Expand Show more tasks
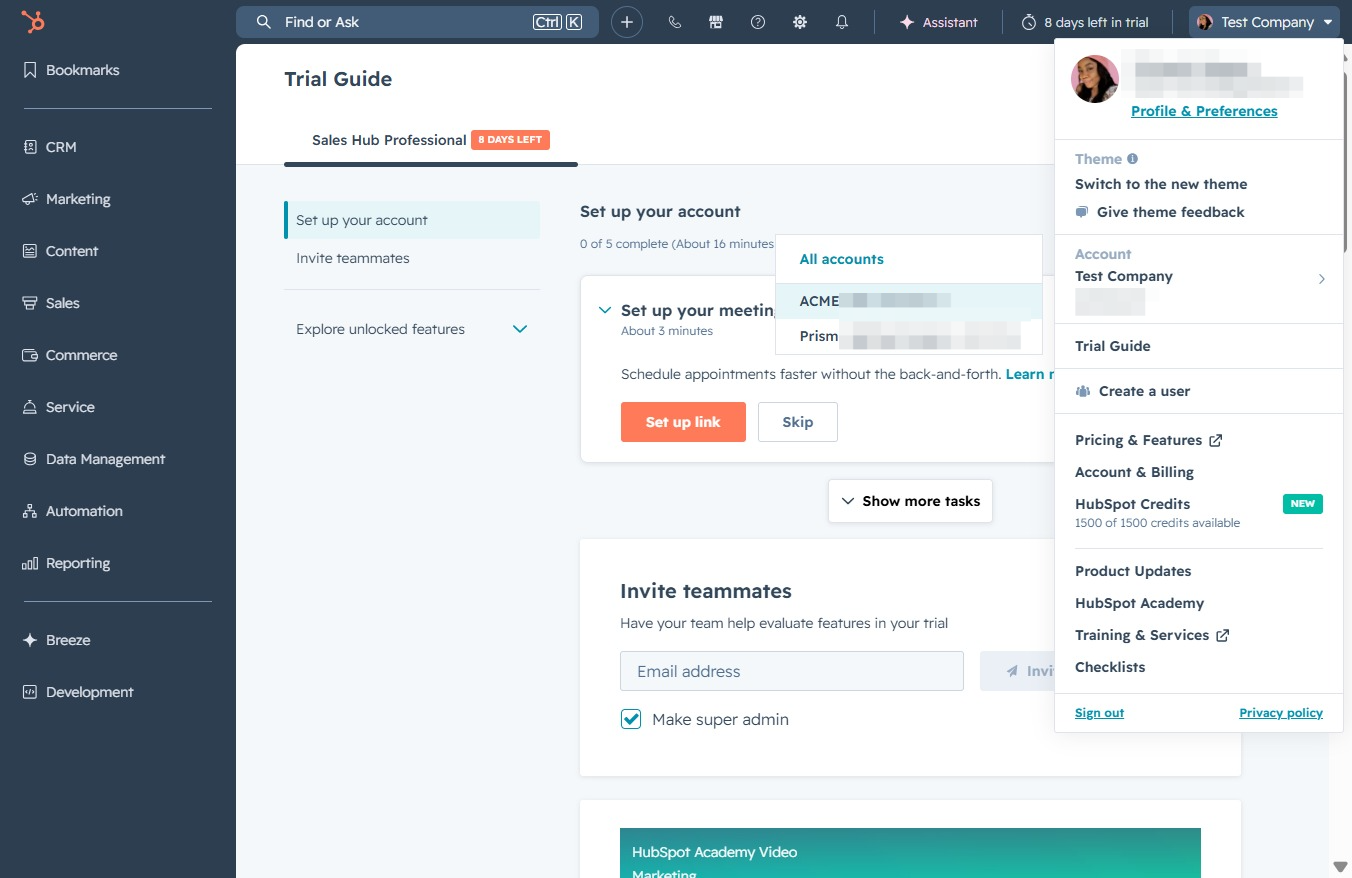The image size is (1352, 878). click(910, 501)
